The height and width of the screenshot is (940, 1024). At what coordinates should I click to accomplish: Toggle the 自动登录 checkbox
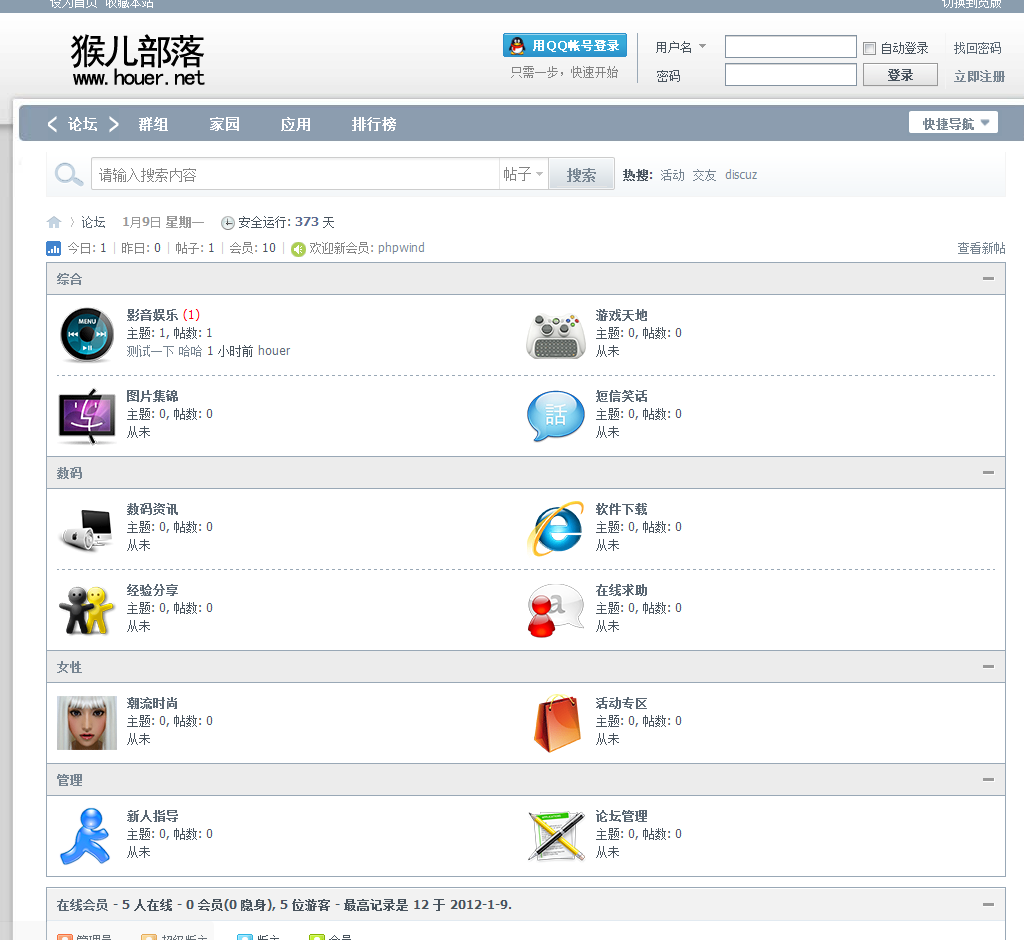[869, 48]
